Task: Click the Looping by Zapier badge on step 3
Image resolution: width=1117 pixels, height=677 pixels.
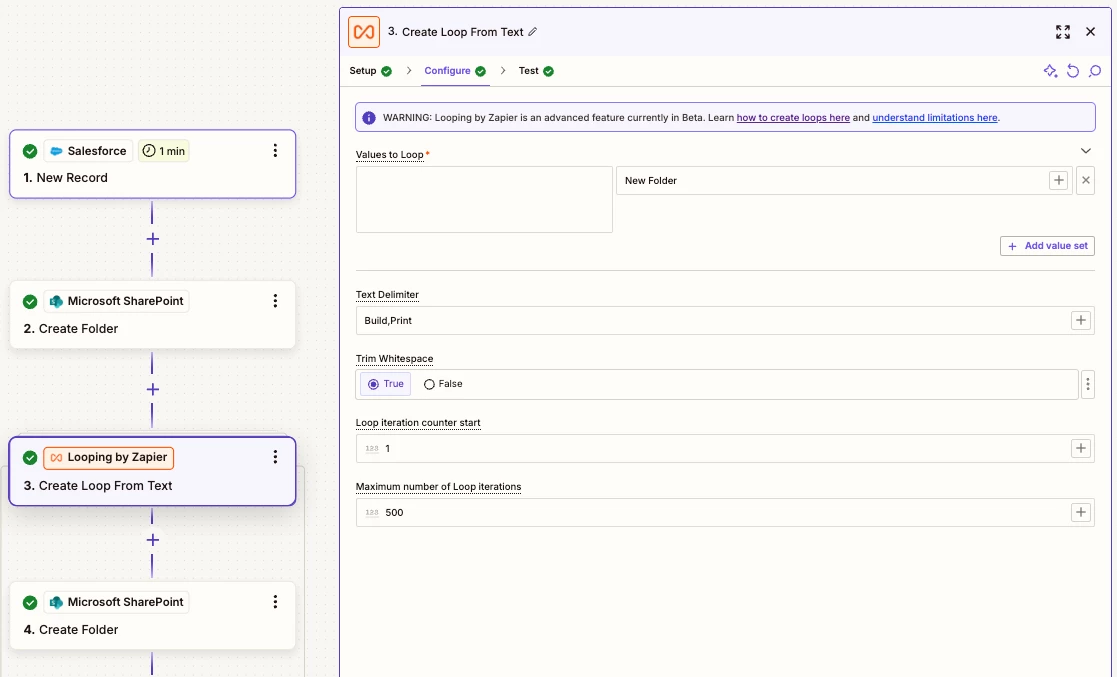Action: (x=109, y=457)
